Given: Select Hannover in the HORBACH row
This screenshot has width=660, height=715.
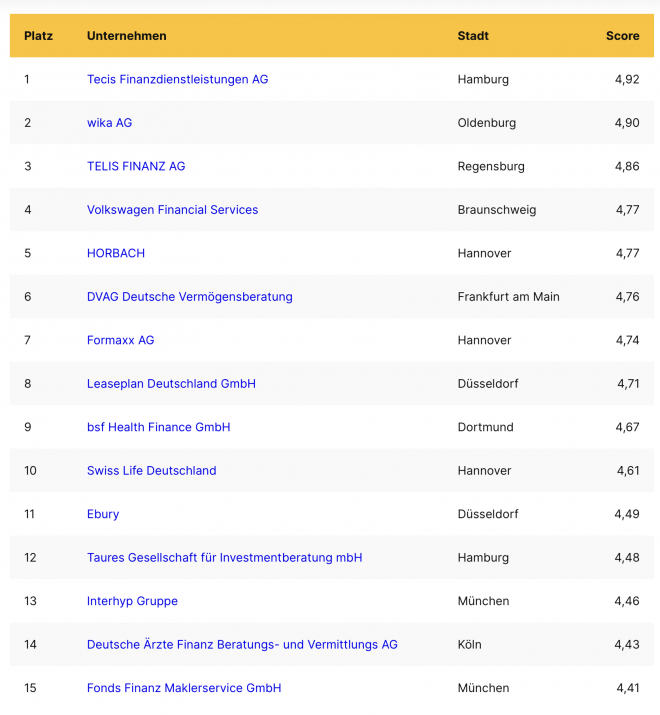Looking at the screenshot, I should pos(484,253).
